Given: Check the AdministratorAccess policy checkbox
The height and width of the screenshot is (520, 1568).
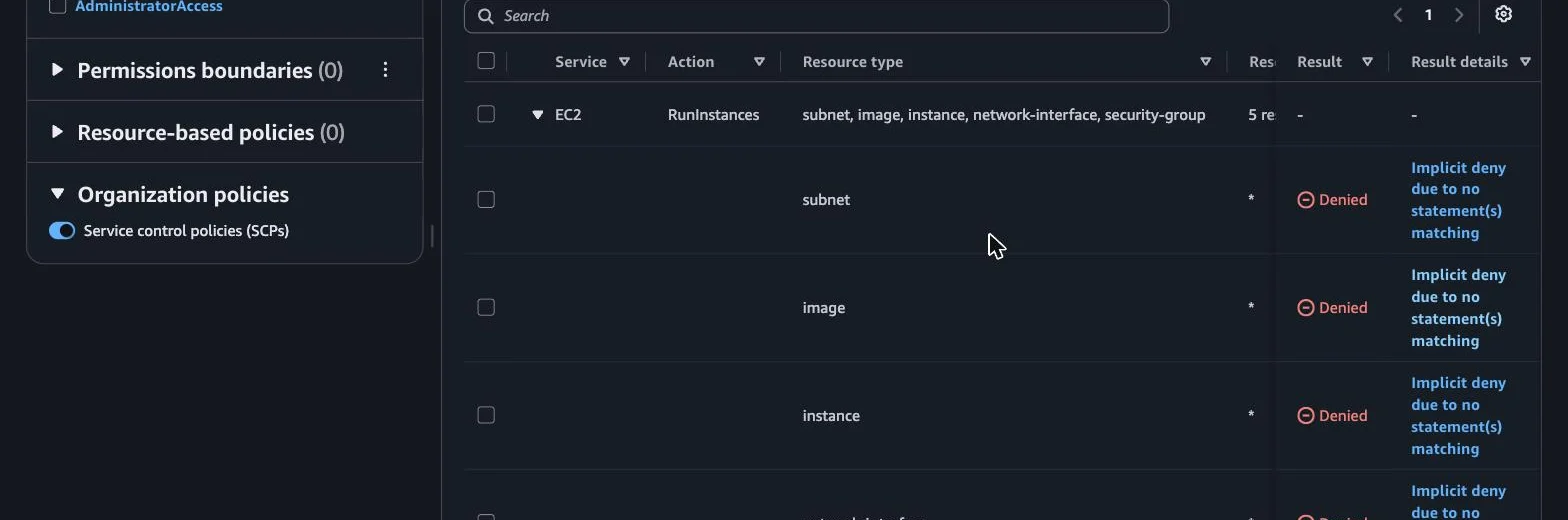Looking at the screenshot, I should tap(58, 7).
